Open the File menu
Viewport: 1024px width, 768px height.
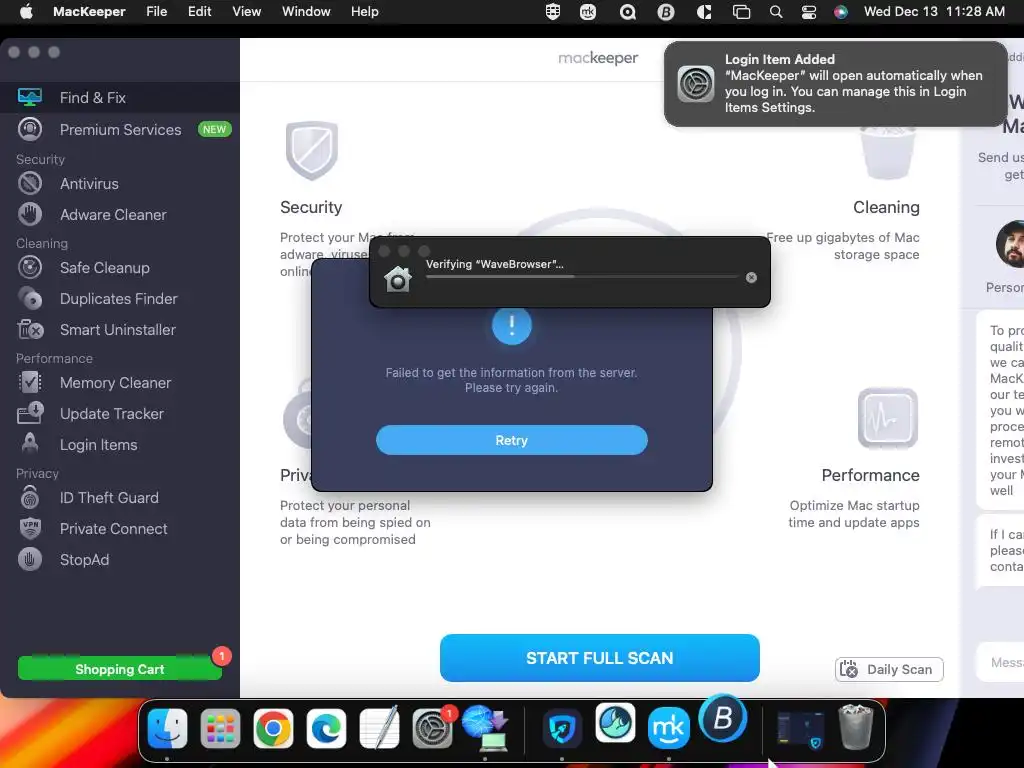(x=157, y=12)
